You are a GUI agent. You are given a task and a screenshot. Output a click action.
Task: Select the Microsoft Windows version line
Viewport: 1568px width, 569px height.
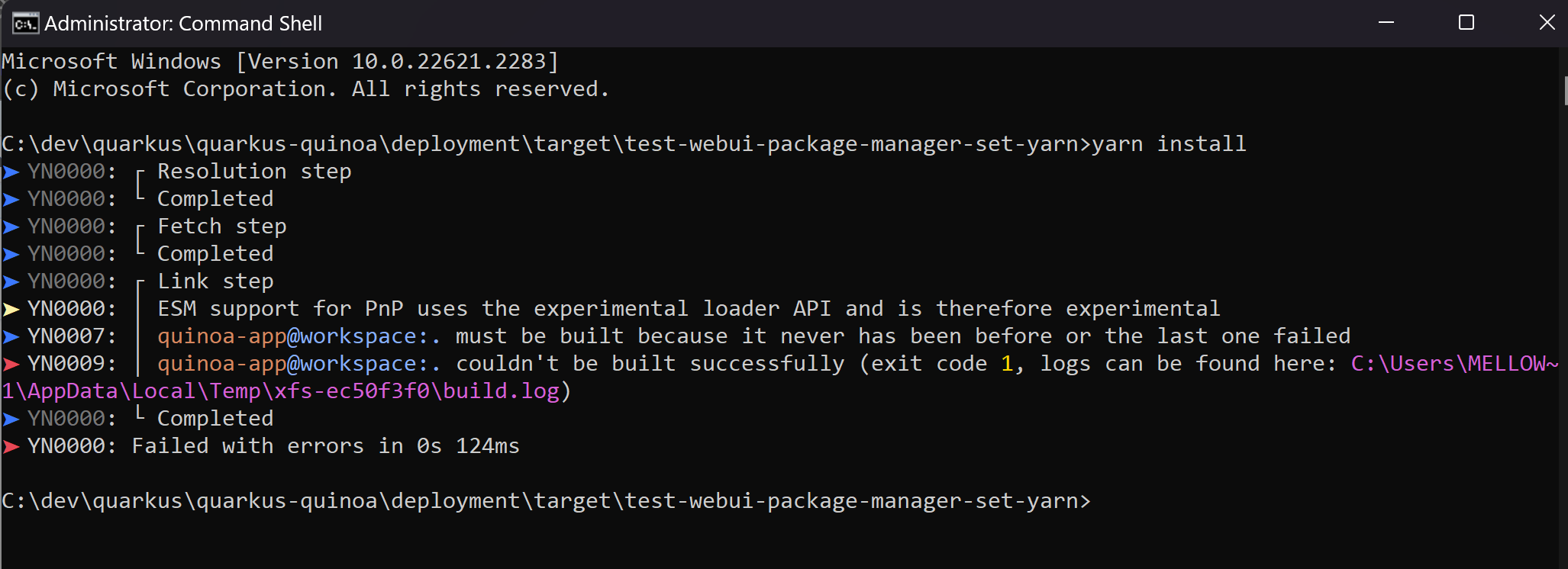point(279,60)
